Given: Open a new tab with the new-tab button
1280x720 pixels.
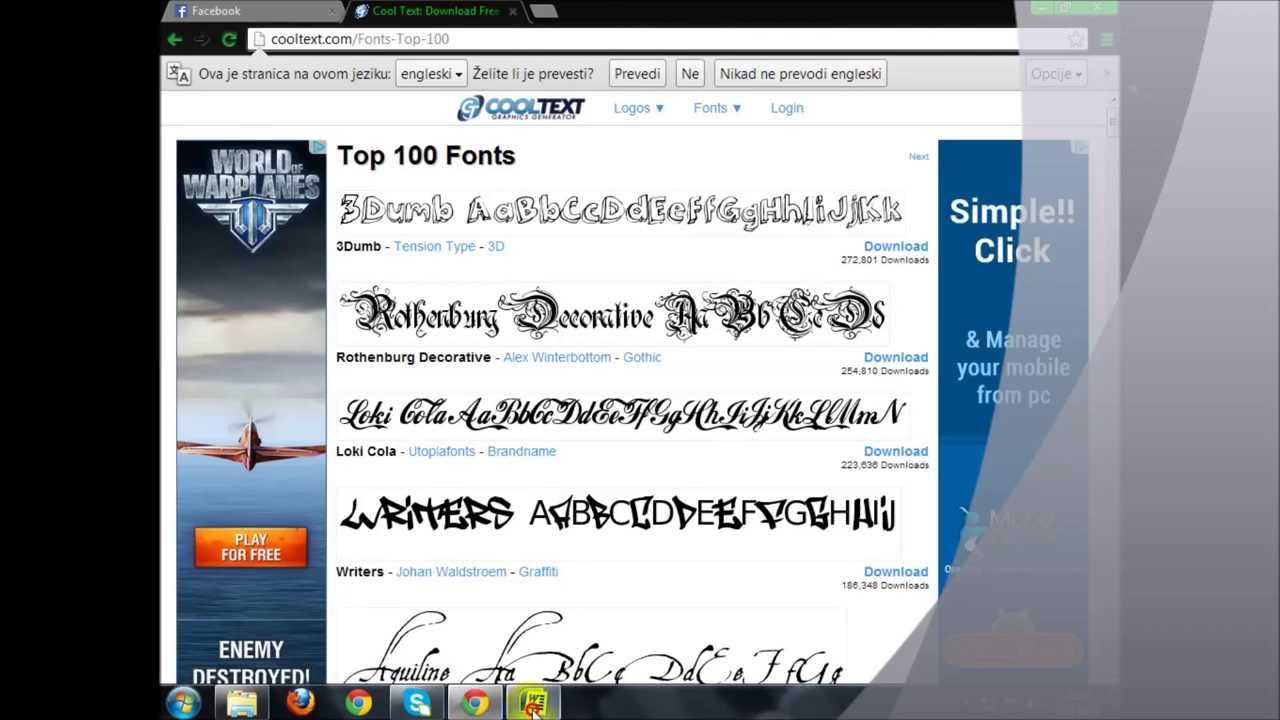Looking at the screenshot, I should (543, 11).
